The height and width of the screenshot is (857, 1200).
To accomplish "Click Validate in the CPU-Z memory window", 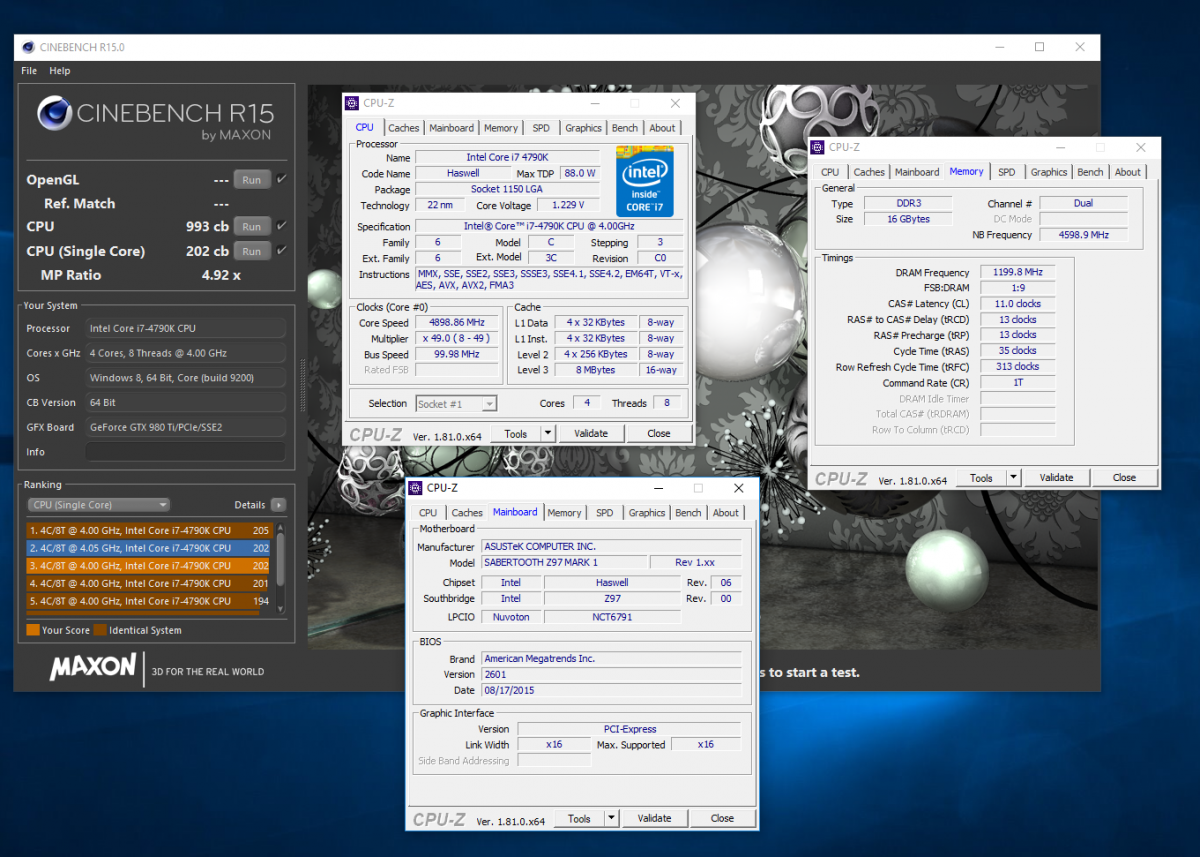I will [1057, 477].
